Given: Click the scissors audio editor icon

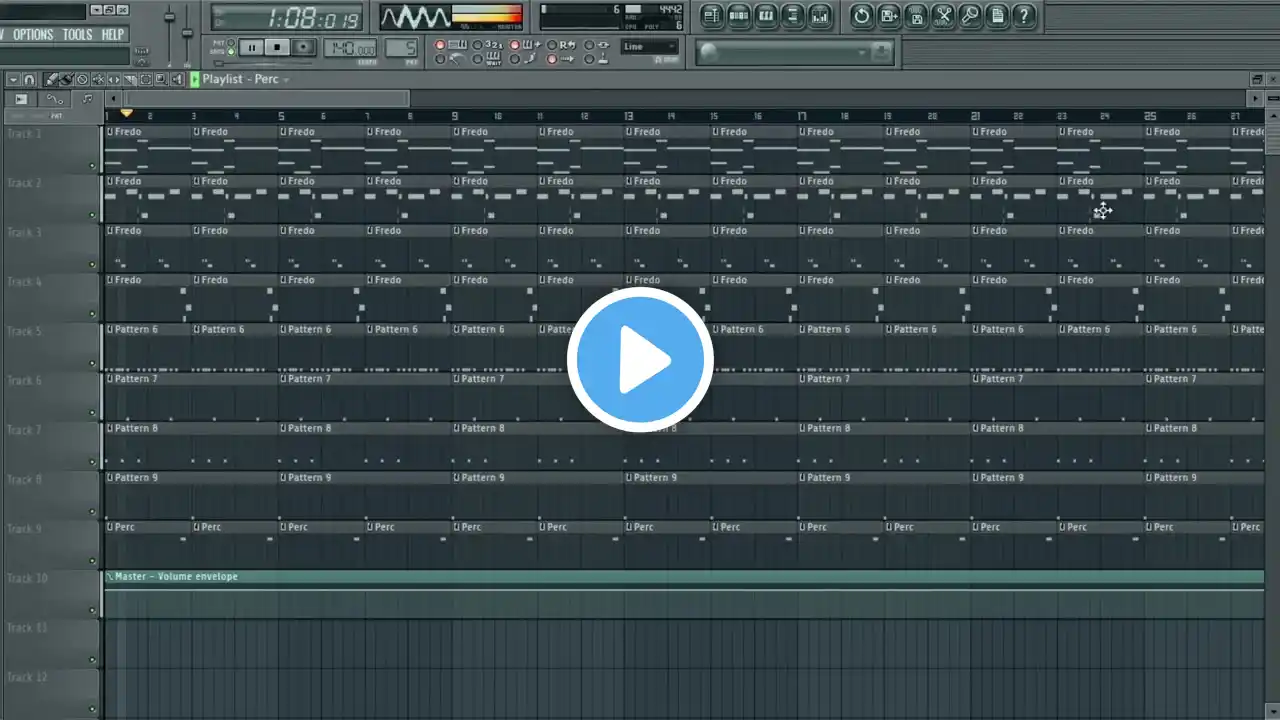Looking at the screenshot, I should tap(943, 15).
